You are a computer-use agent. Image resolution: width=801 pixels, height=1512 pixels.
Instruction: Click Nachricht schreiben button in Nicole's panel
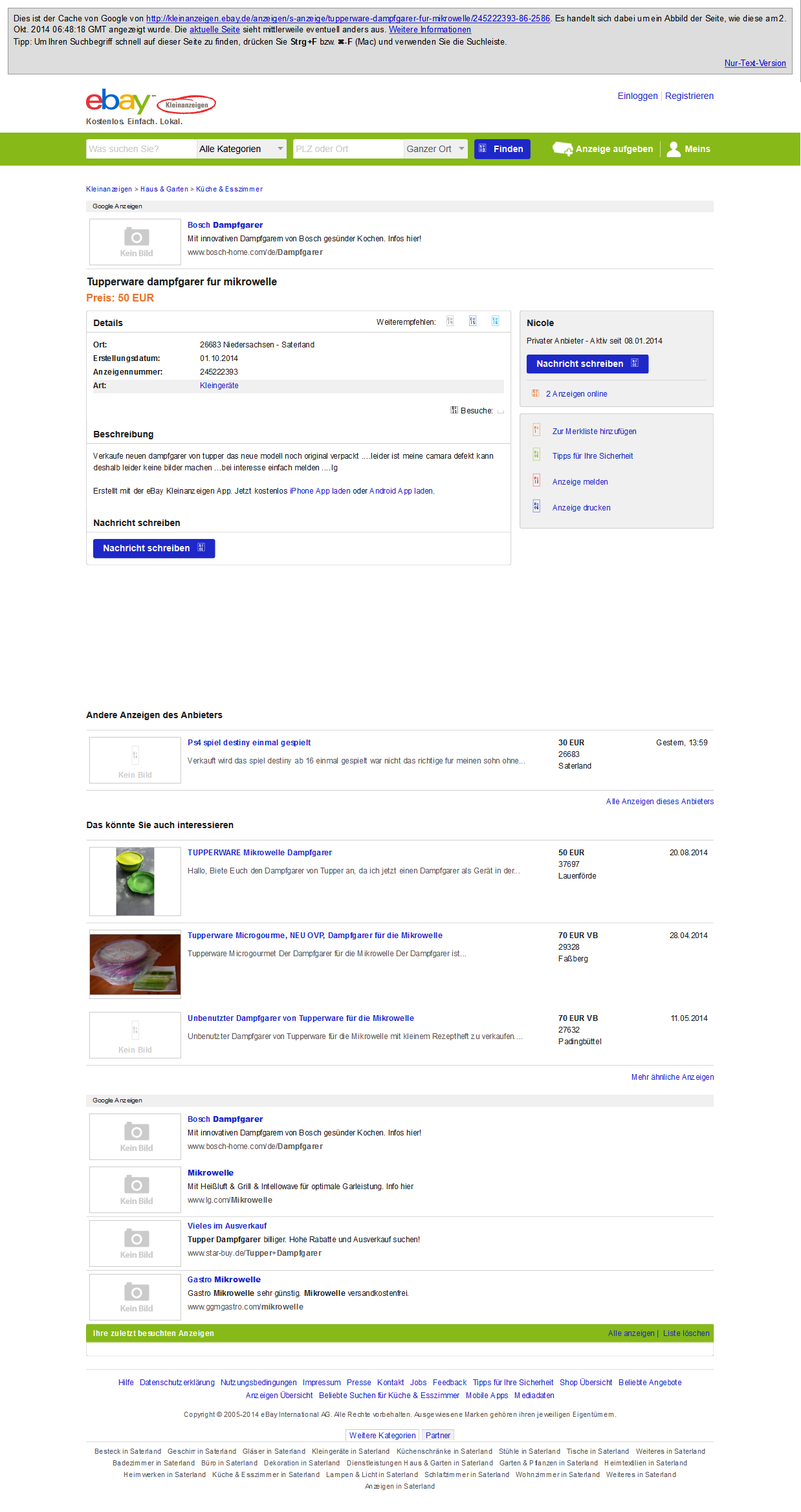[x=587, y=364]
